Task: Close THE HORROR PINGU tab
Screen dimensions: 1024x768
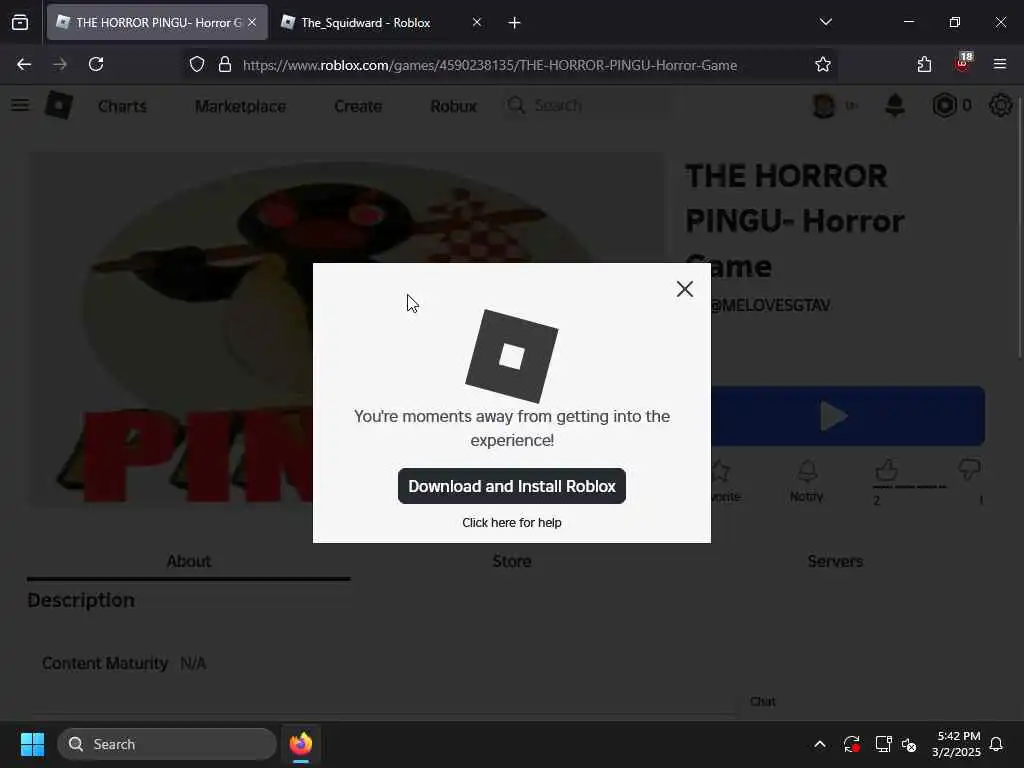Action: [252, 23]
